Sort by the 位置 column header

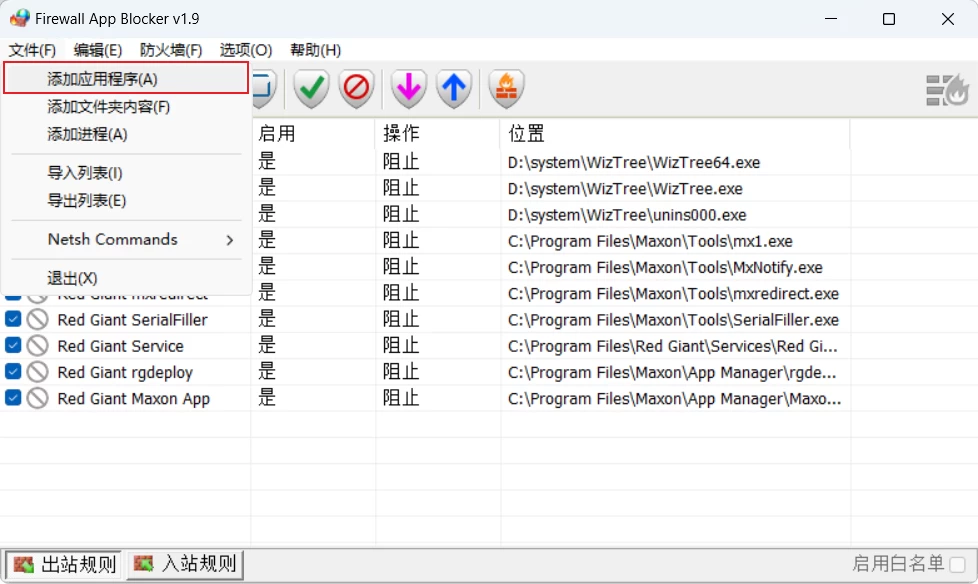click(x=675, y=133)
